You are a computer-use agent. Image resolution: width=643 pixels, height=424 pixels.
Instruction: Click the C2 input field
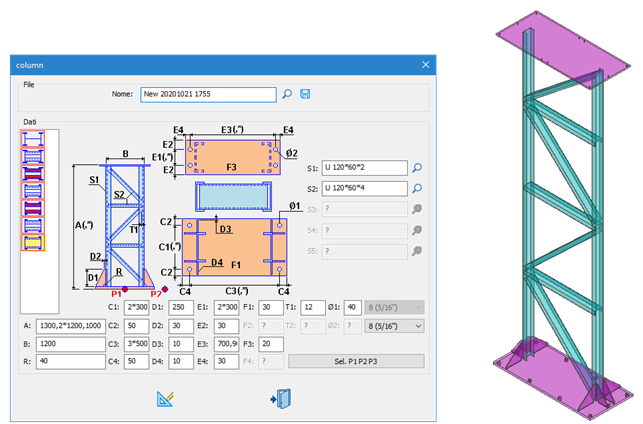pyautogui.click(x=136, y=326)
